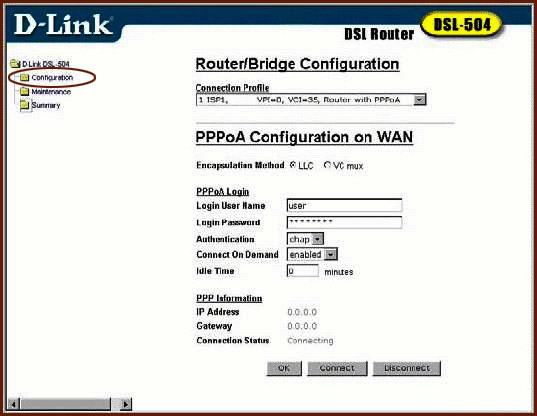Image resolution: width=537 pixels, height=416 pixels.
Task: Open the Configuration tree item
Action: point(52,78)
